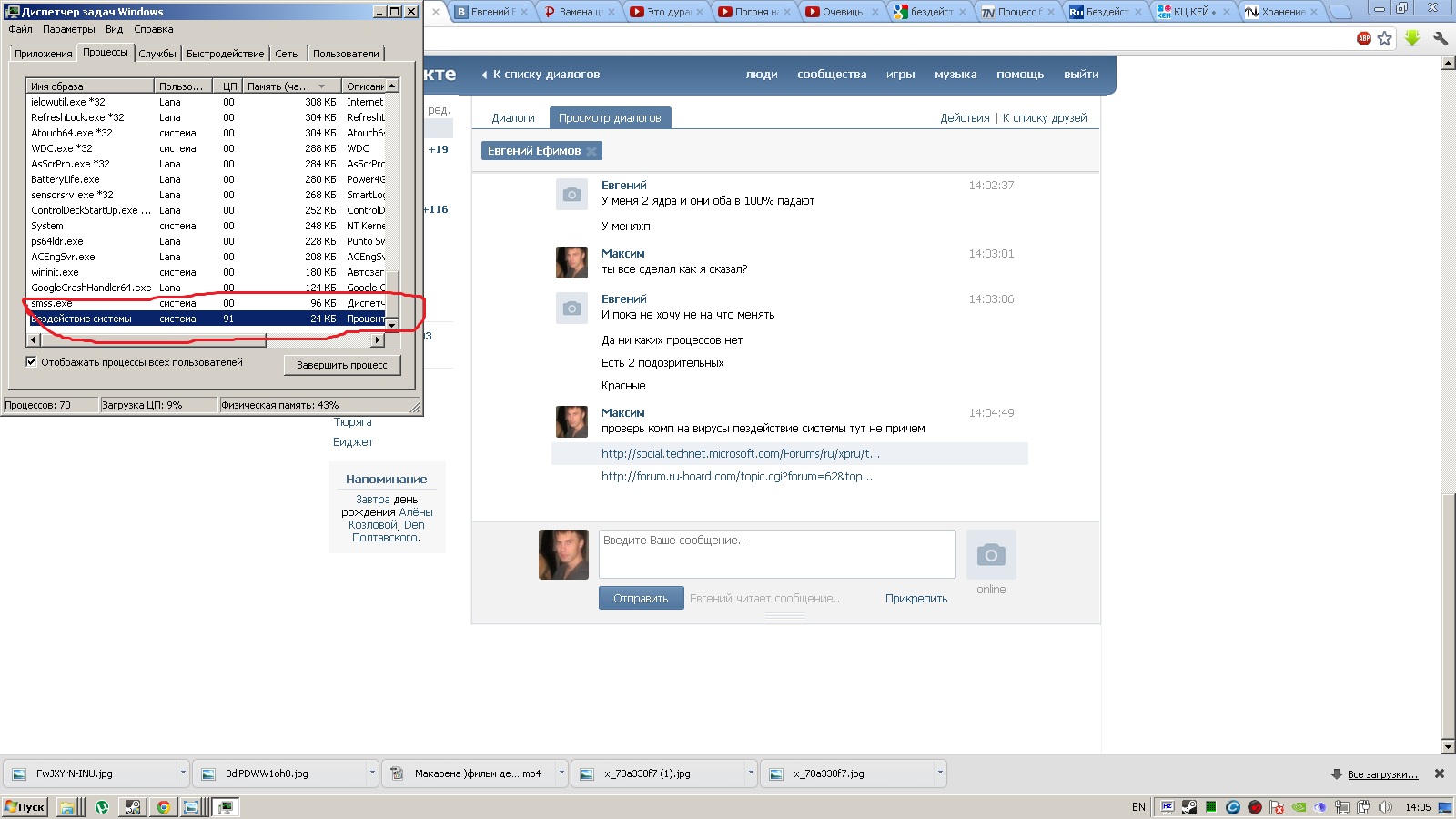This screenshot has width=1456, height=819.
Task: Open the Chrome wrench settings menu
Action: (1440, 38)
